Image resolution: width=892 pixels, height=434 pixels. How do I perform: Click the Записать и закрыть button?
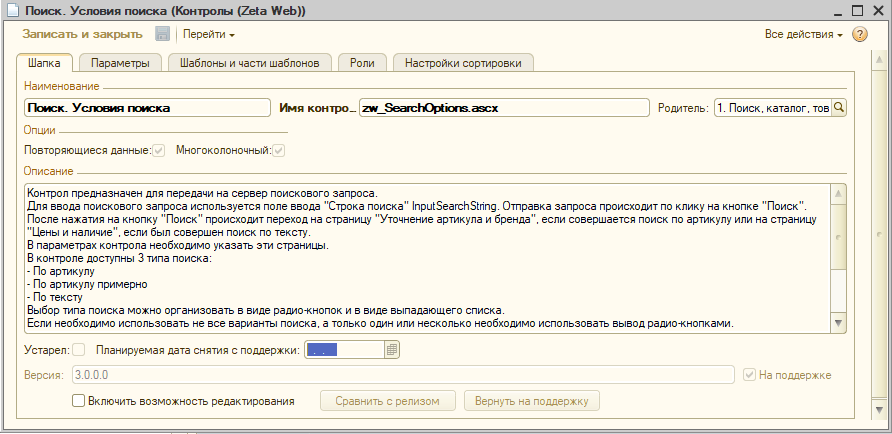pyautogui.click(x=82, y=34)
